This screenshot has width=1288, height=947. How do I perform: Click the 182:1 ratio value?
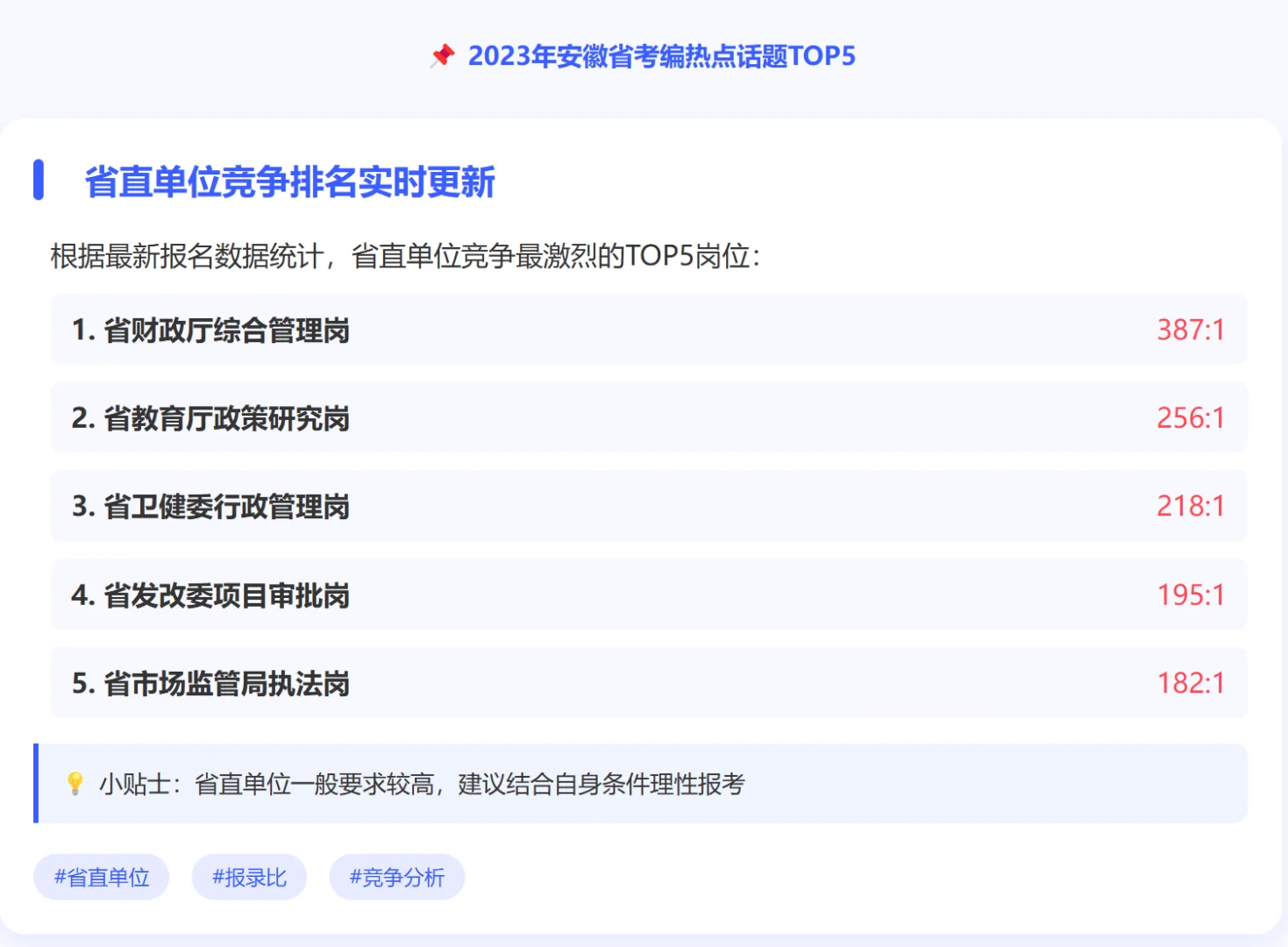coord(1191,683)
